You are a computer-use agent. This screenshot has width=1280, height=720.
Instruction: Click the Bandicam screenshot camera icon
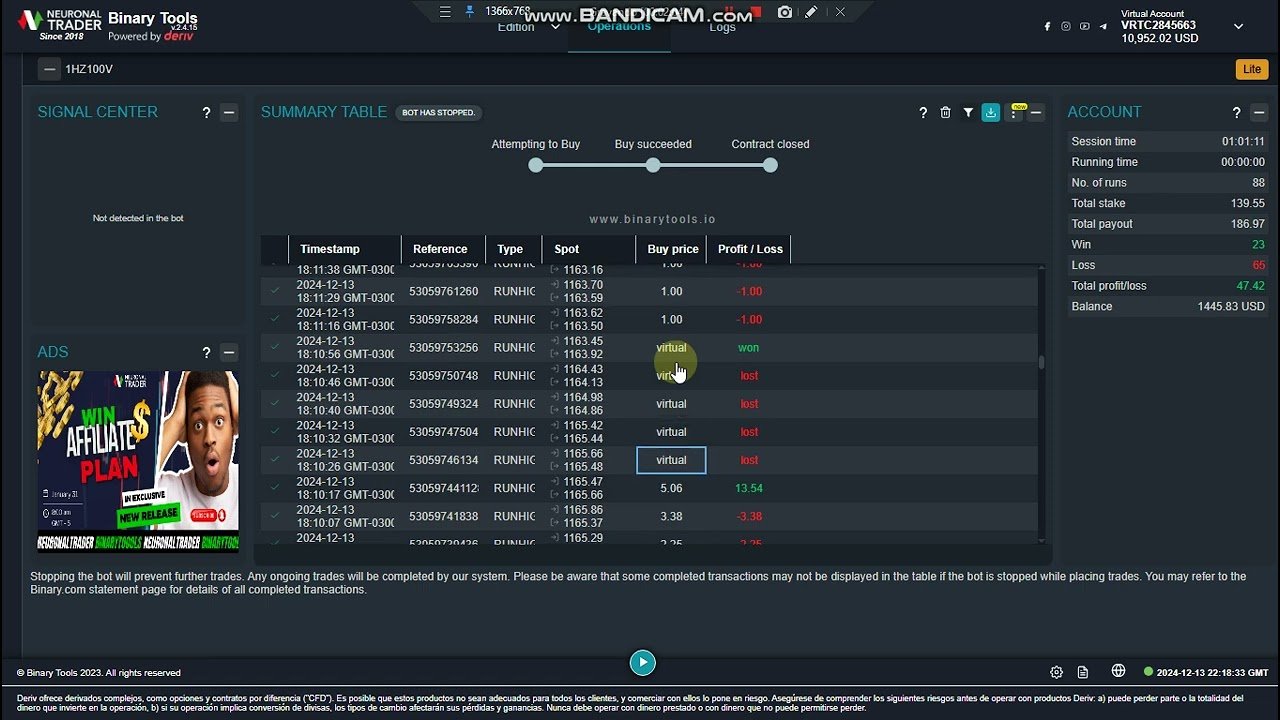coord(785,12)
